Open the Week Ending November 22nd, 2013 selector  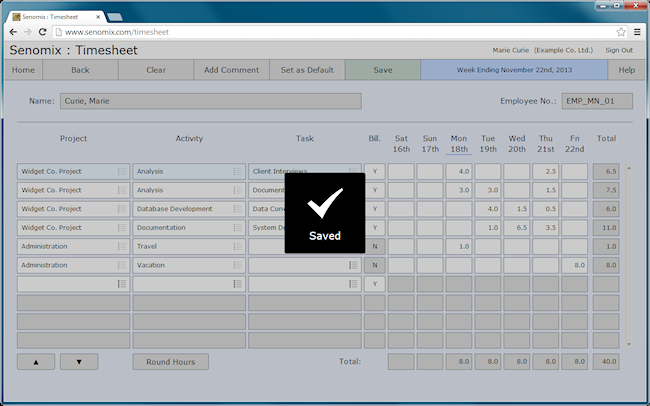tap(514, 70)
